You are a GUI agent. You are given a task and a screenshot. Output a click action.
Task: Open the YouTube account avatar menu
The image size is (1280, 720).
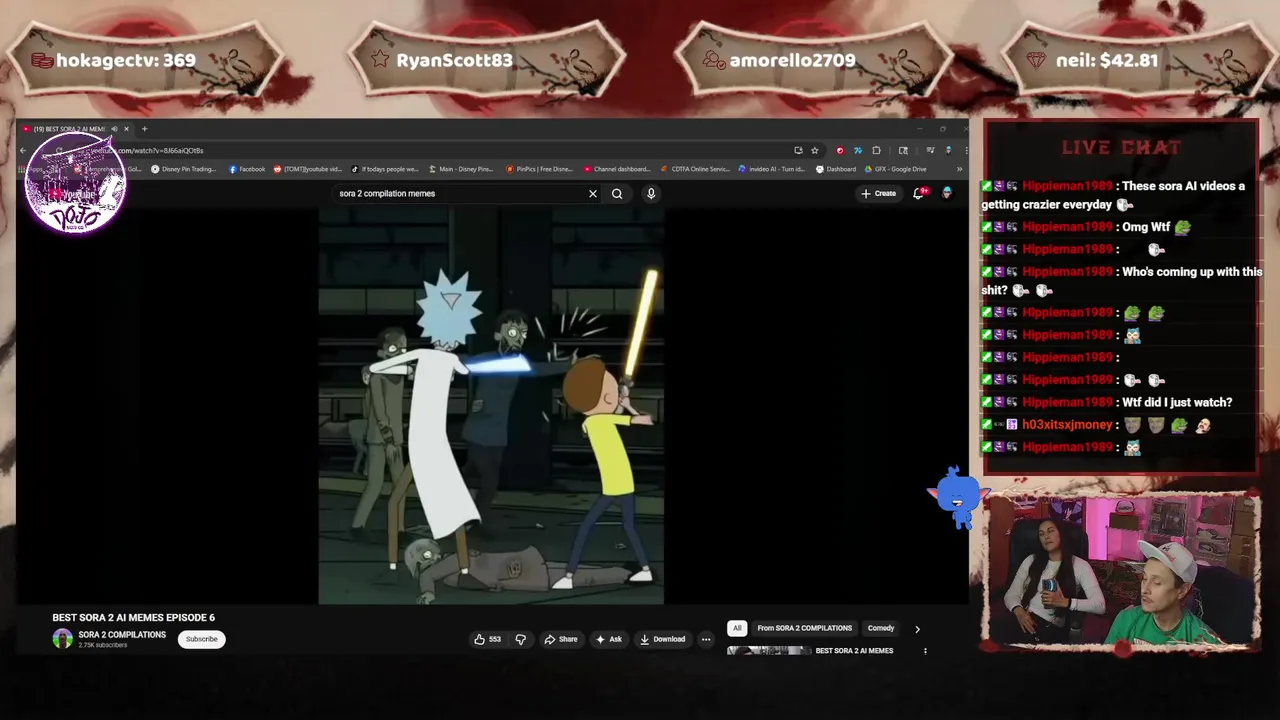[947, 193]
